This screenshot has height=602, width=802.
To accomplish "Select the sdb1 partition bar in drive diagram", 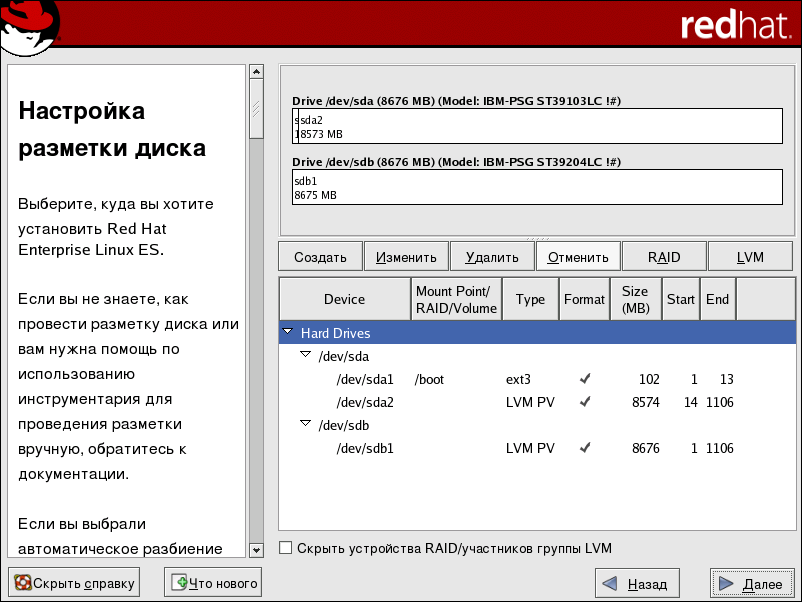I will [536, 188].
